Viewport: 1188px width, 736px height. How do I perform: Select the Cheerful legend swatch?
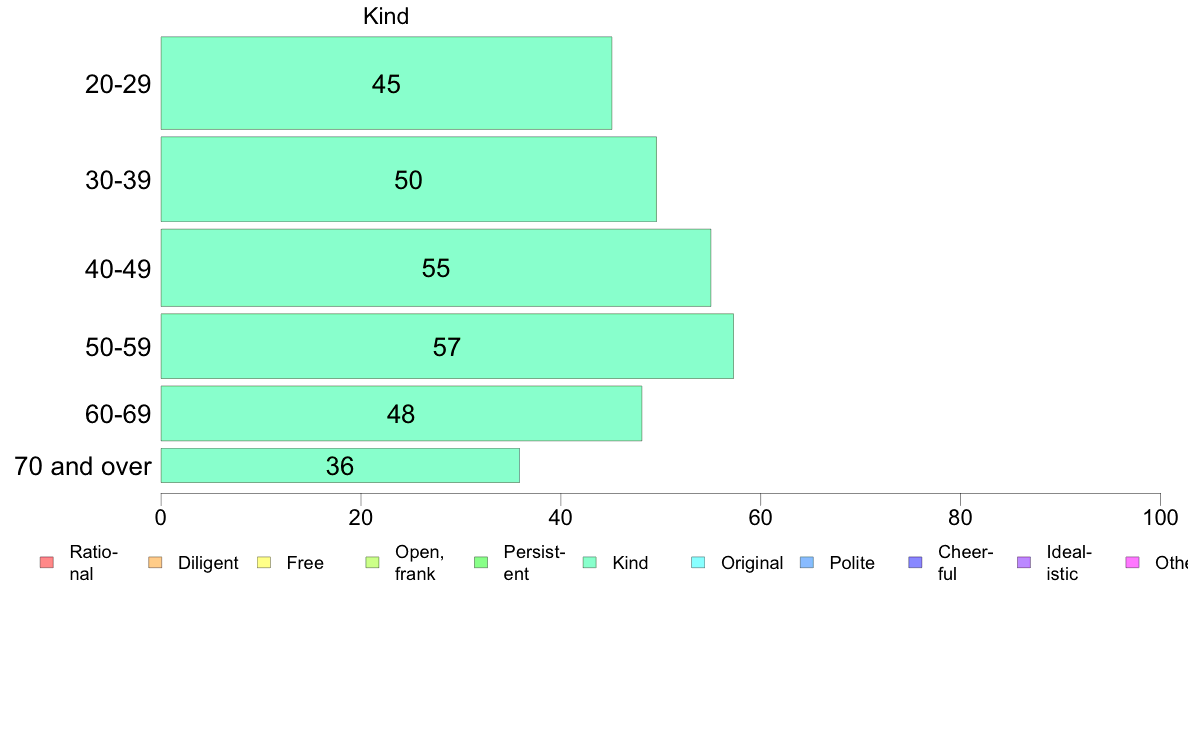point(915,562)
